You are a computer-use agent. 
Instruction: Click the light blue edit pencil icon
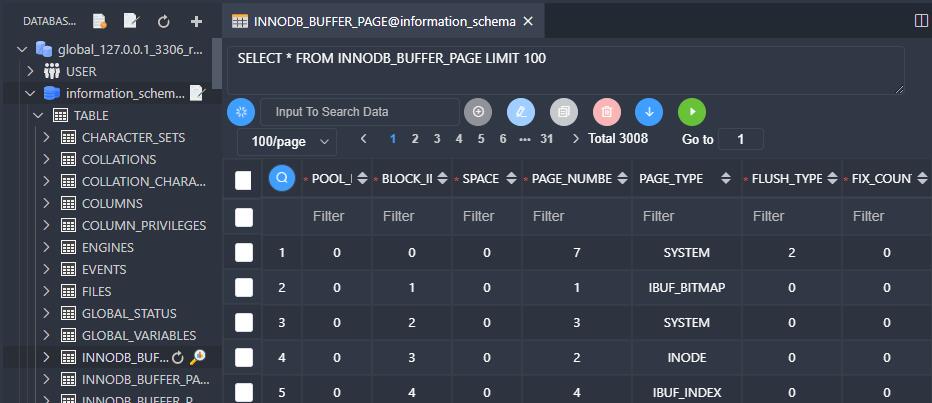click(521, 112)
